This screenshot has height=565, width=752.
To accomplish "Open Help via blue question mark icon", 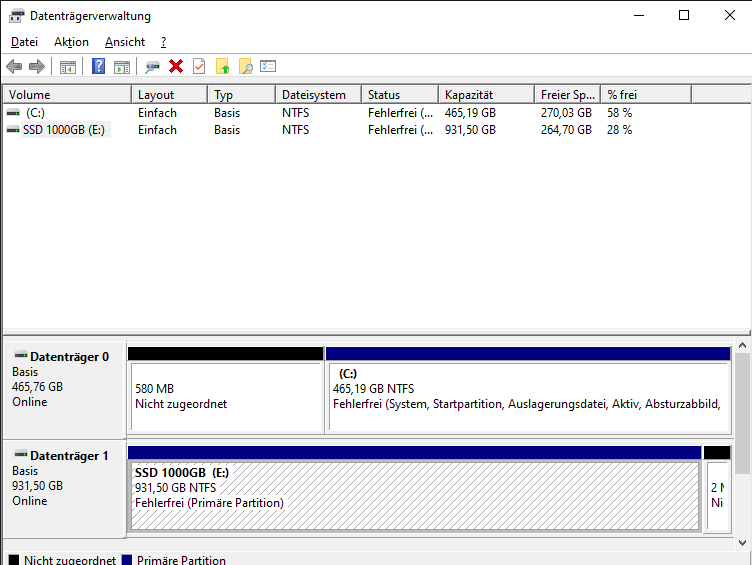I will 98,66.
